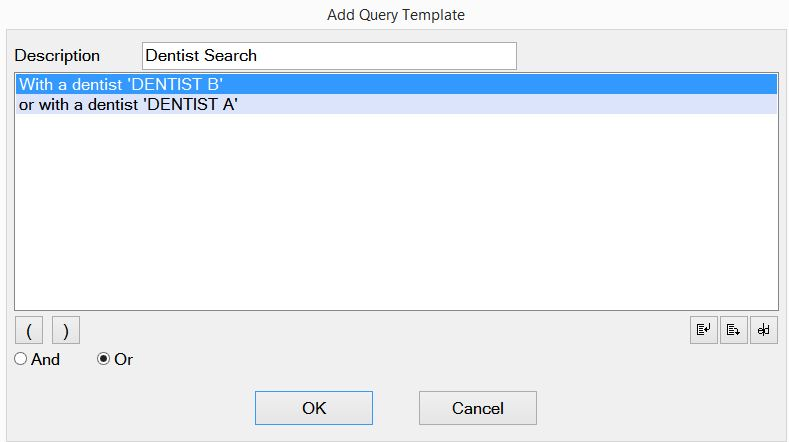Click the append query line icon
The height and width of the screenshot is (442, 789).
coord(734,330)
